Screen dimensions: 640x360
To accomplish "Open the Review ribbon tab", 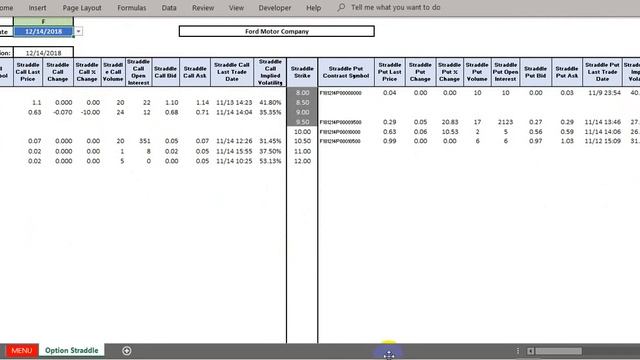I will (x=203, y=8).
